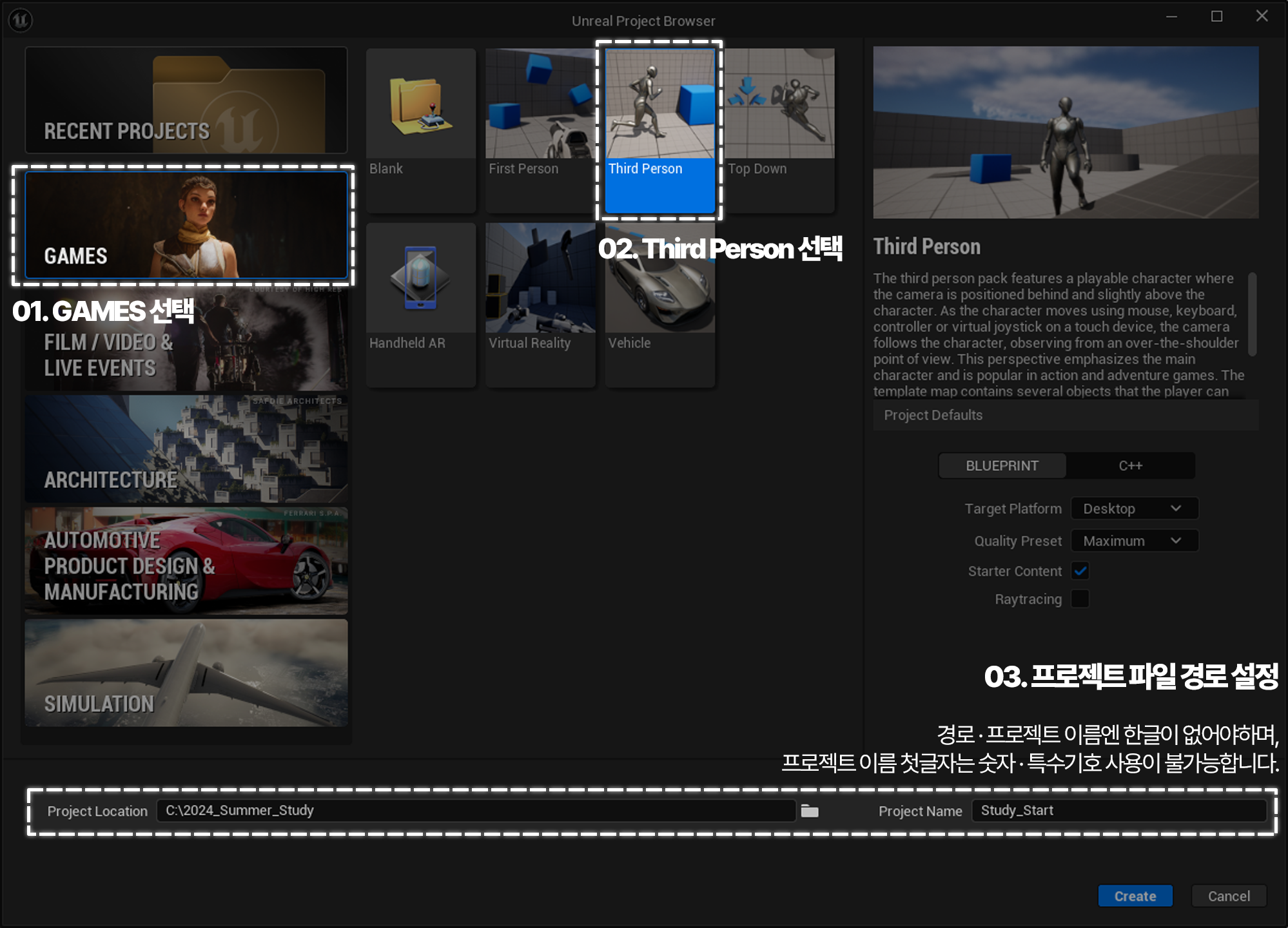
Task: Open the Simulation category
Action: point(186,673)
